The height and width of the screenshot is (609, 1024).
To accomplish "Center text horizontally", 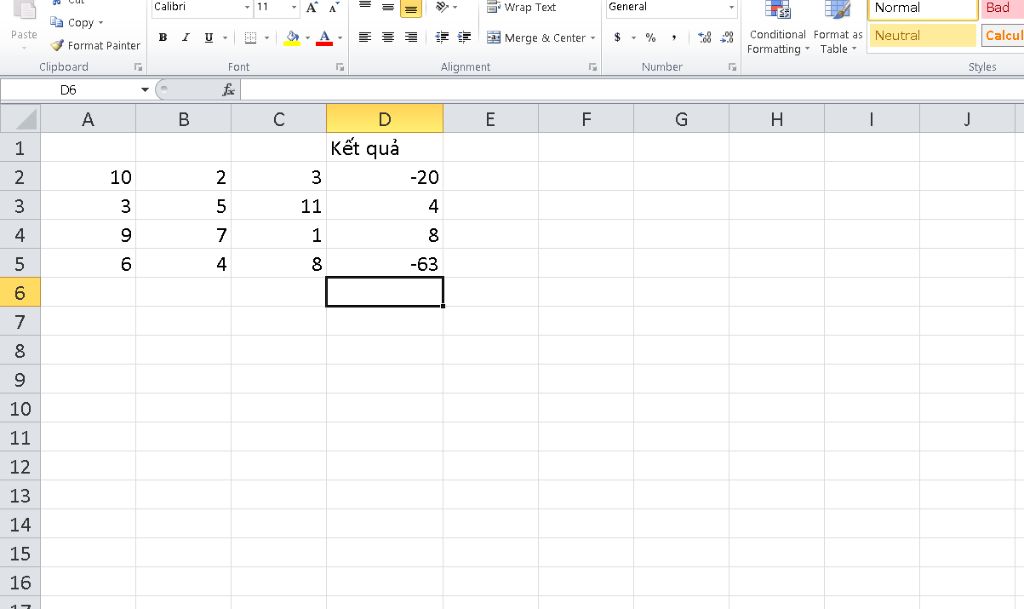I will 388,37.
